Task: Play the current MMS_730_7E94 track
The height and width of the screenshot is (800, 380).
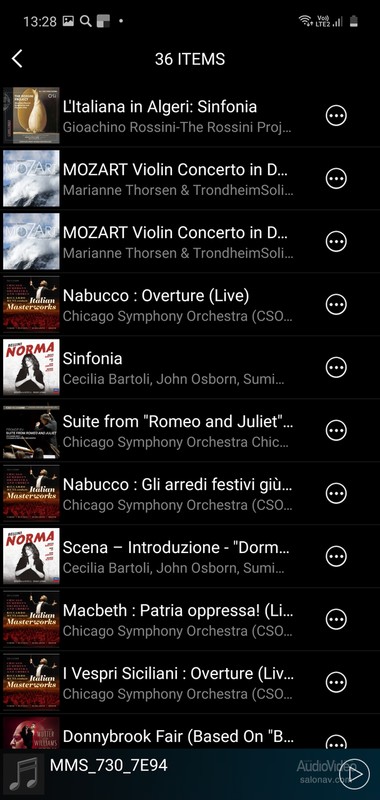Action: 354,774
